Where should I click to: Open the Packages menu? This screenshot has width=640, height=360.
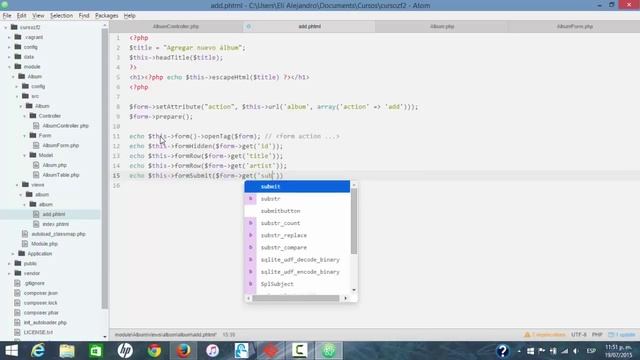(x=106, y=16)
